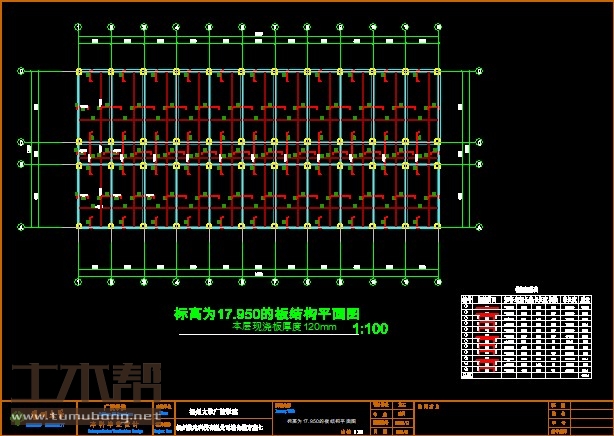Click the yellow column node at plan's top-left corner
This screenshot has width=614, height=436.
click(x=80, y=71)
